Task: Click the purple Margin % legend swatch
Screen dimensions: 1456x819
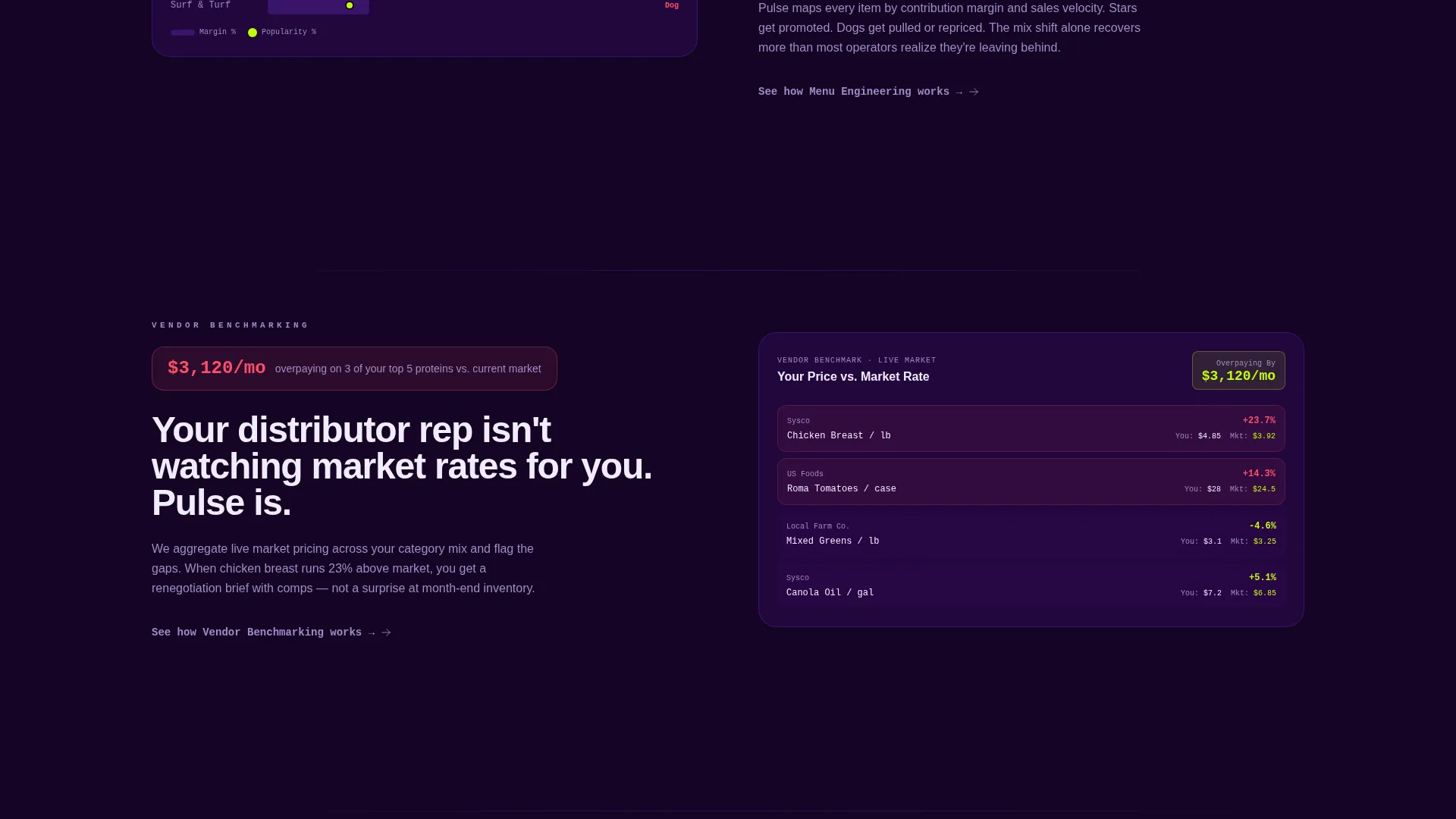Action: tap(183, 33)
